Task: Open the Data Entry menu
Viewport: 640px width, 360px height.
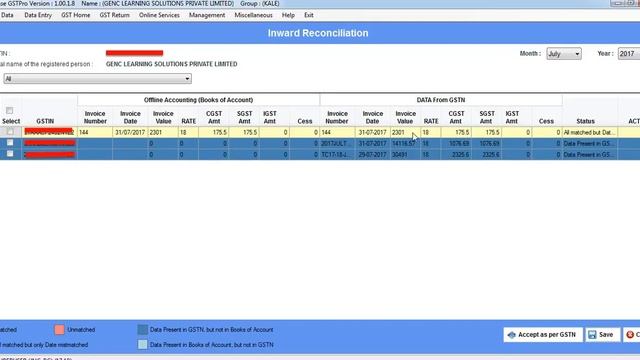Action: coord(38,15)
